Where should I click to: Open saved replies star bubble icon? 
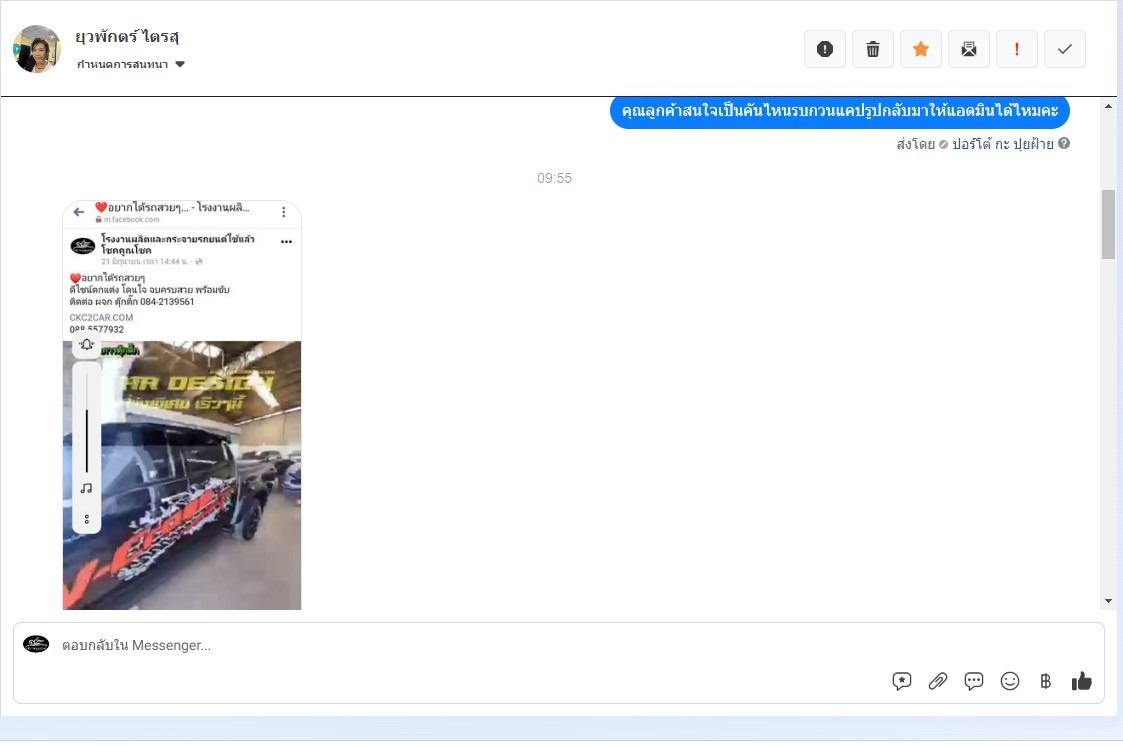coord(902,681)
